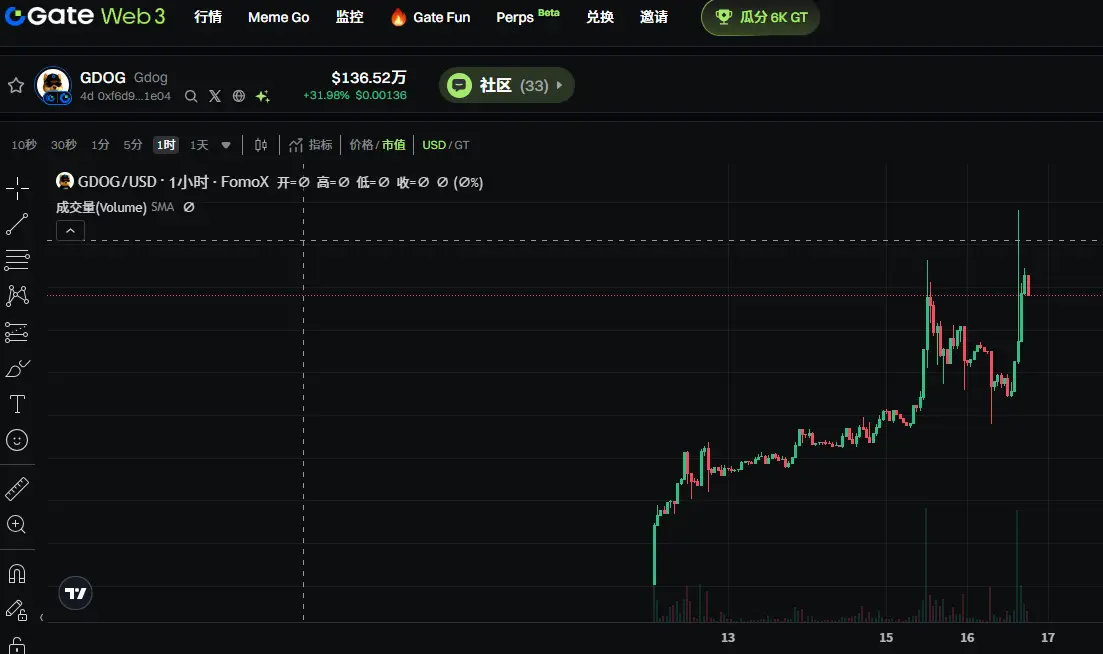Go to the Gate Web3 logo home
The image size is (1103, 654).
coord(85,16)
